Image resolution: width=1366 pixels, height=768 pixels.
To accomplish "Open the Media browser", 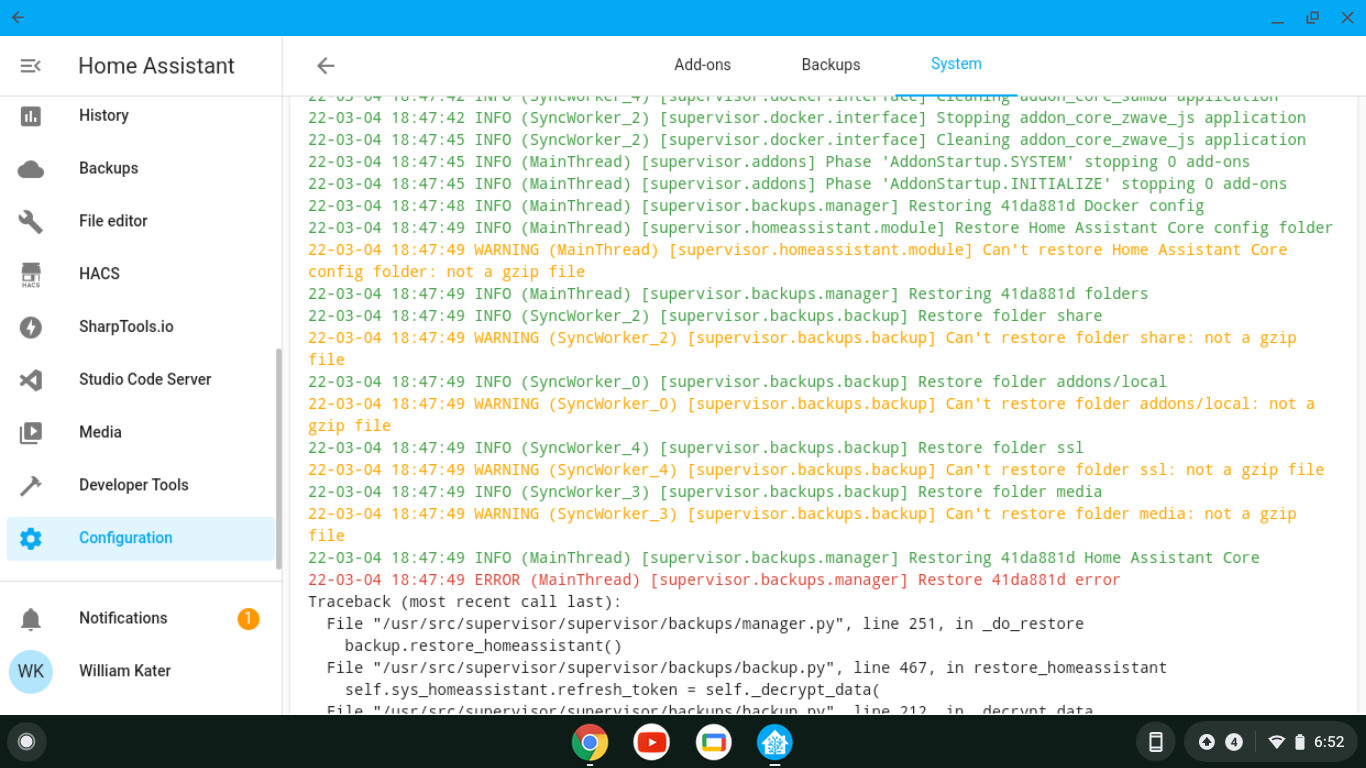I will point(100,432).
